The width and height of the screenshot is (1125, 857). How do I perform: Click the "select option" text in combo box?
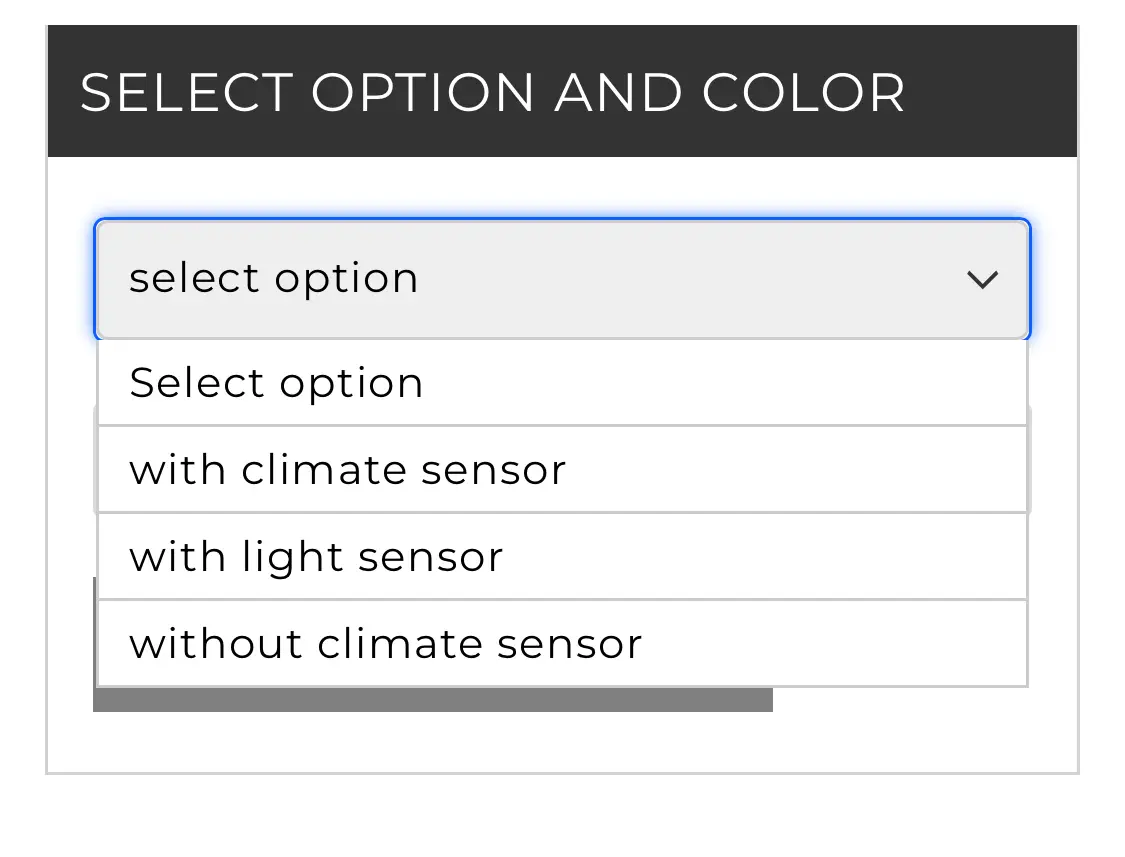(x=273, y=278)
